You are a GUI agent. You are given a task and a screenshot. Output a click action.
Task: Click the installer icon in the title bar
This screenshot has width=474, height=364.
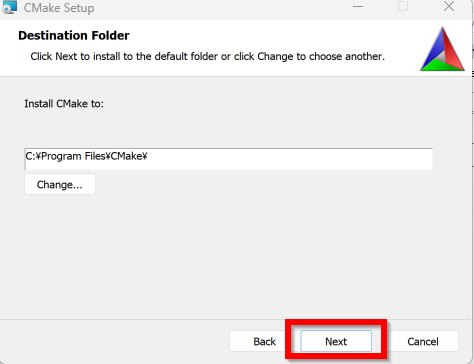(9, 7)
